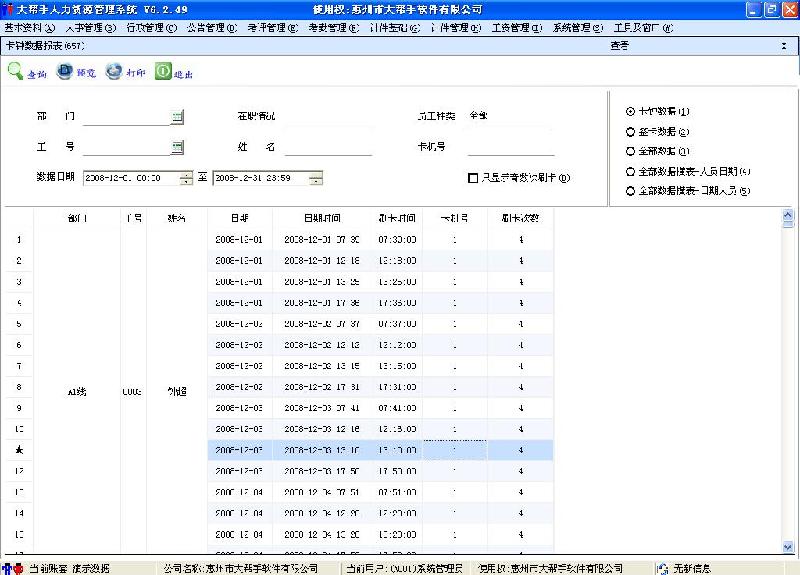Click the vertical scrollbar down arrow
This screenshot has width=800, height=575.
pyautogui.click(x=791, y=547)
